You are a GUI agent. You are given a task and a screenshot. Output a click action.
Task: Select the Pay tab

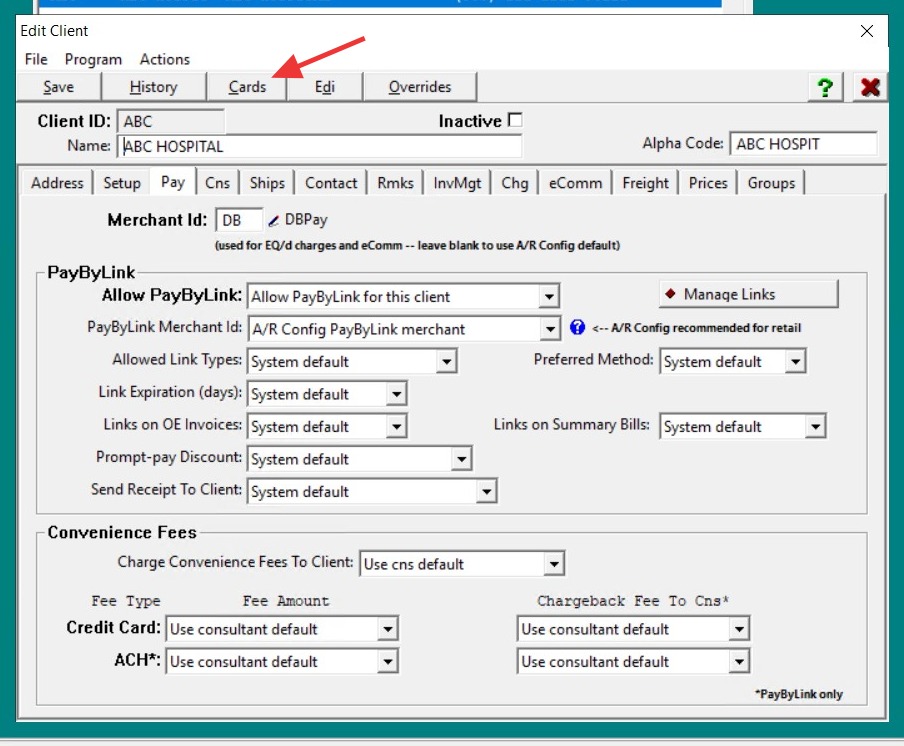click(173, 182)
